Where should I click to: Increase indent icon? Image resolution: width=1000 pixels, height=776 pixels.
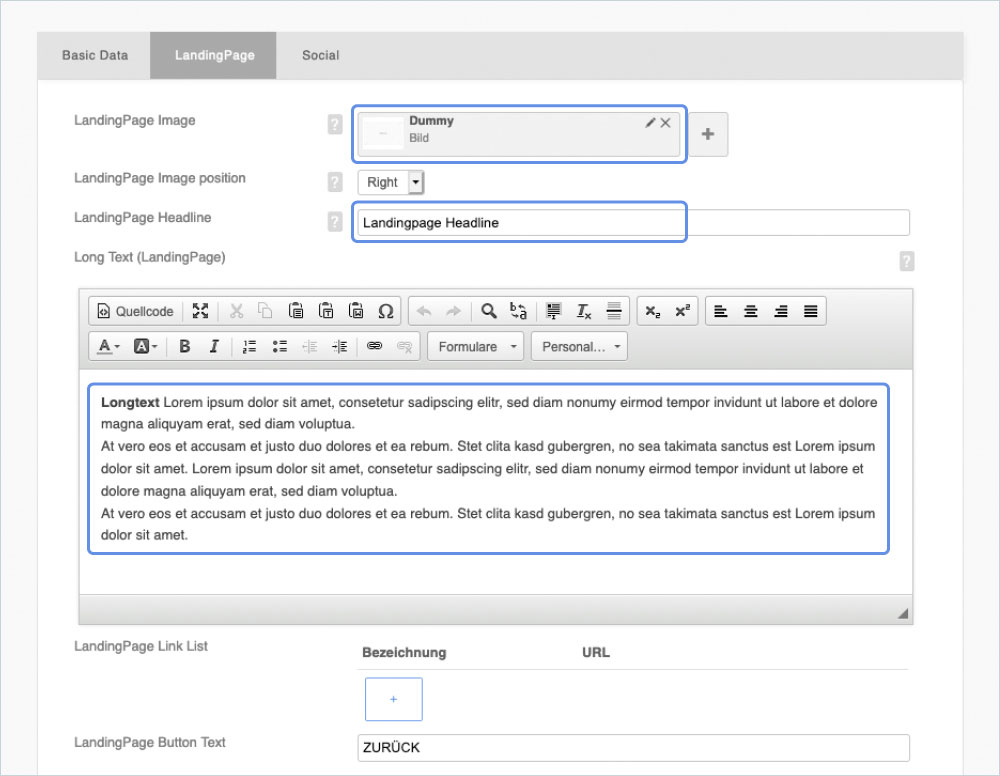click(339, 346)
